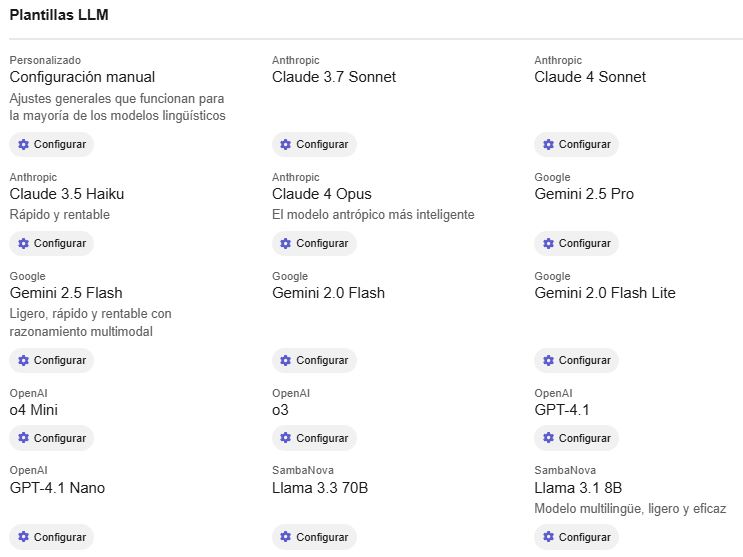Screen dimensions: 743x557
Task: Open Configurar for the o3 model
Action: coord(314,438)
